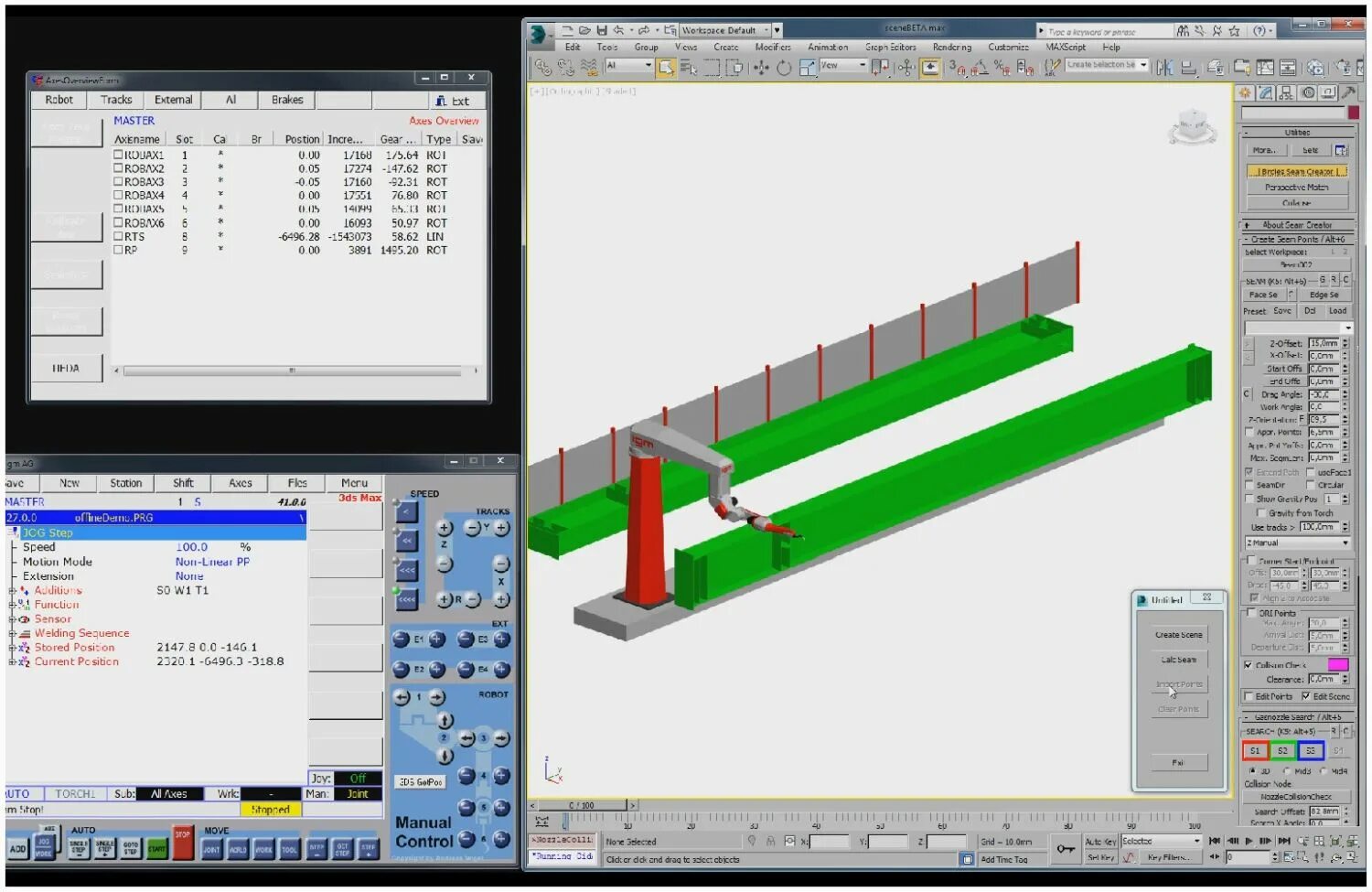Click the Exit button in Axes Overview
Viewport: 1372px width, 892px height.
pyautogui.click(x=453, y=101)
